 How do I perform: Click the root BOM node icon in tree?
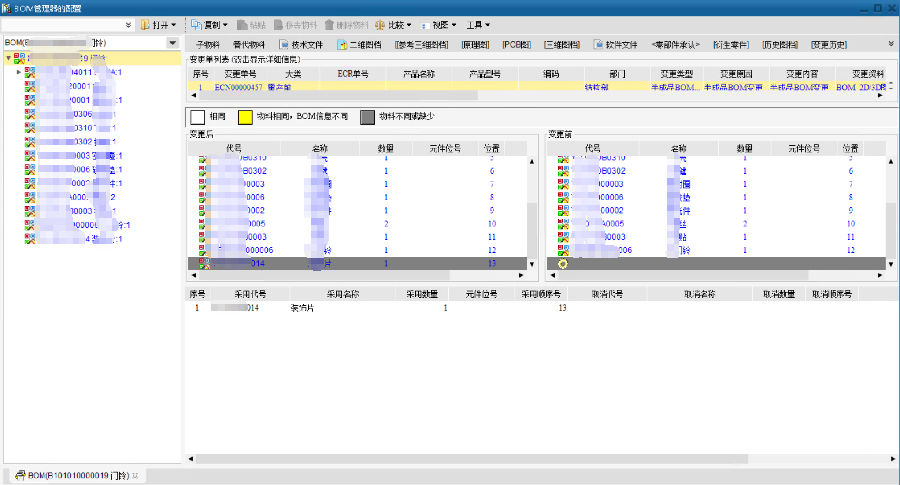coord(19,58)
